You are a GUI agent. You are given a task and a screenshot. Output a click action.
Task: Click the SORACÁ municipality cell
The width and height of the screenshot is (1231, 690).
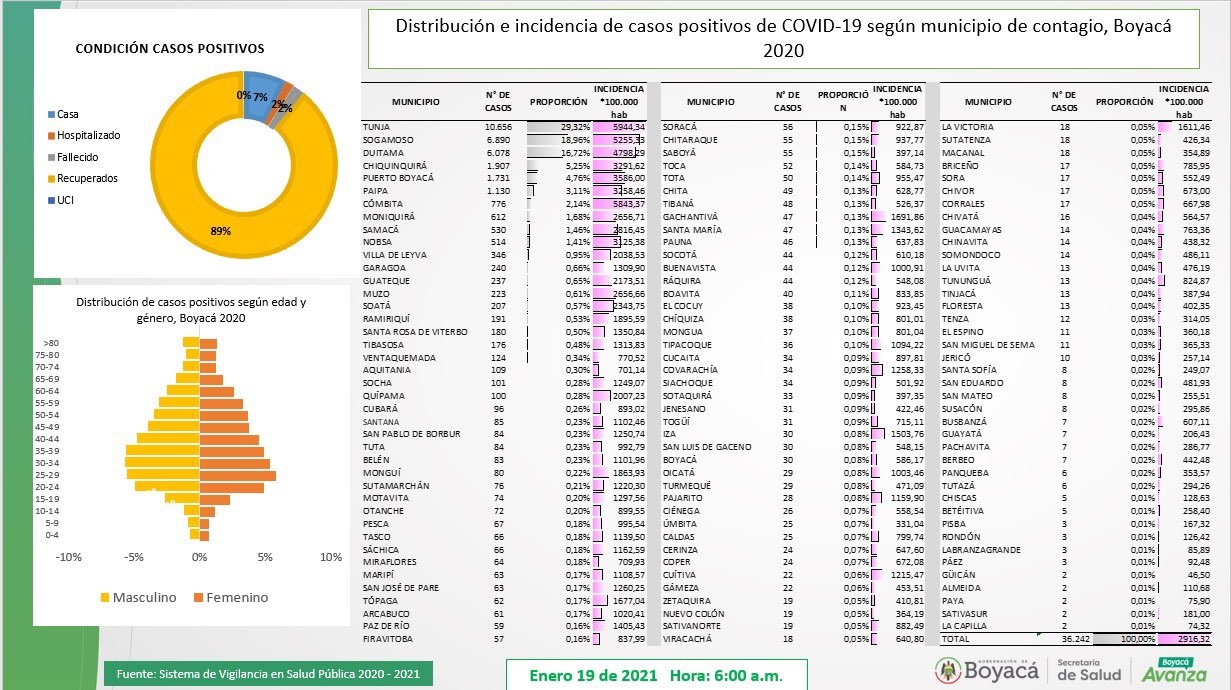pos(680,127)
